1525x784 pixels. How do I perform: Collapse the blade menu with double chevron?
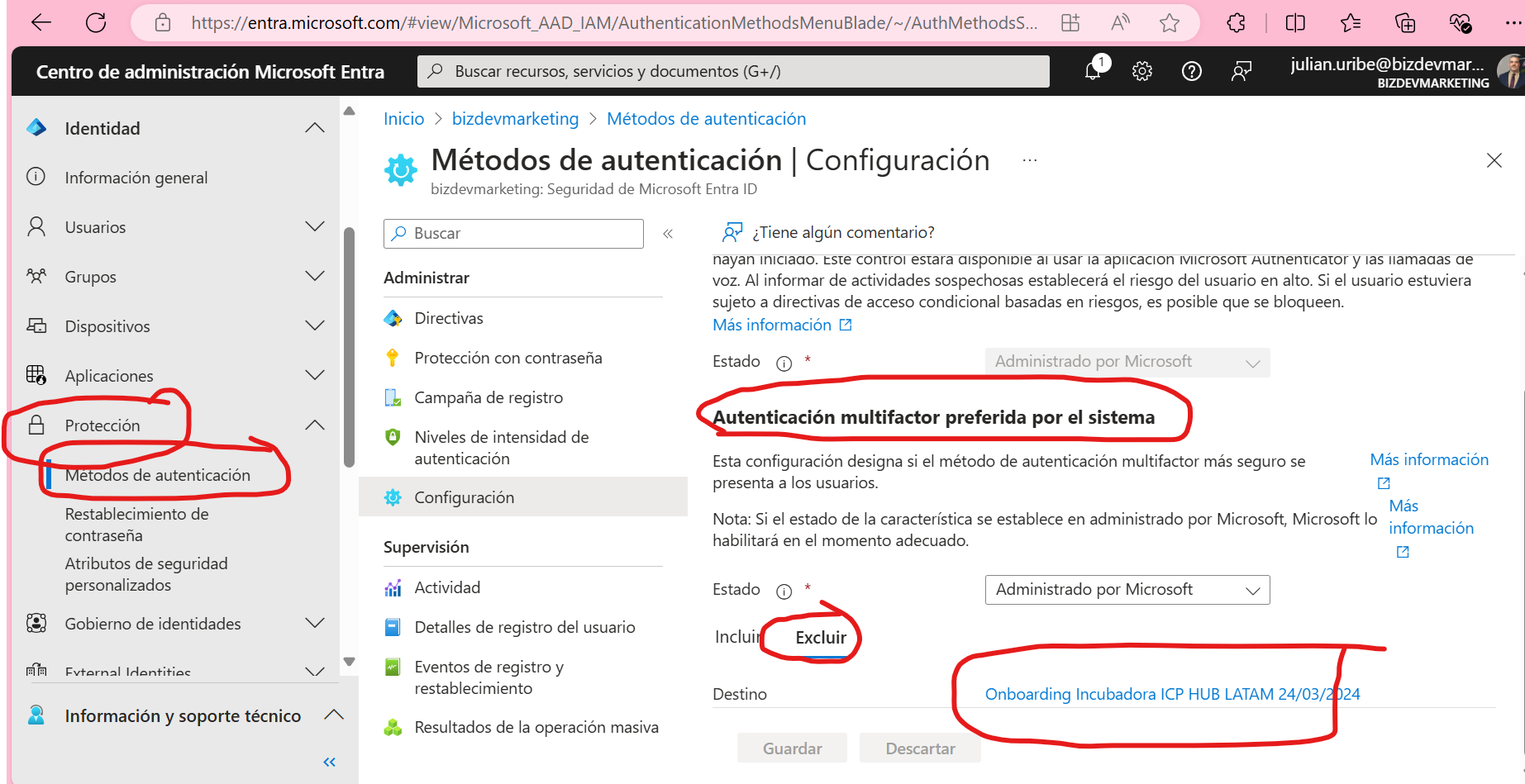click(x=668, y=234)
